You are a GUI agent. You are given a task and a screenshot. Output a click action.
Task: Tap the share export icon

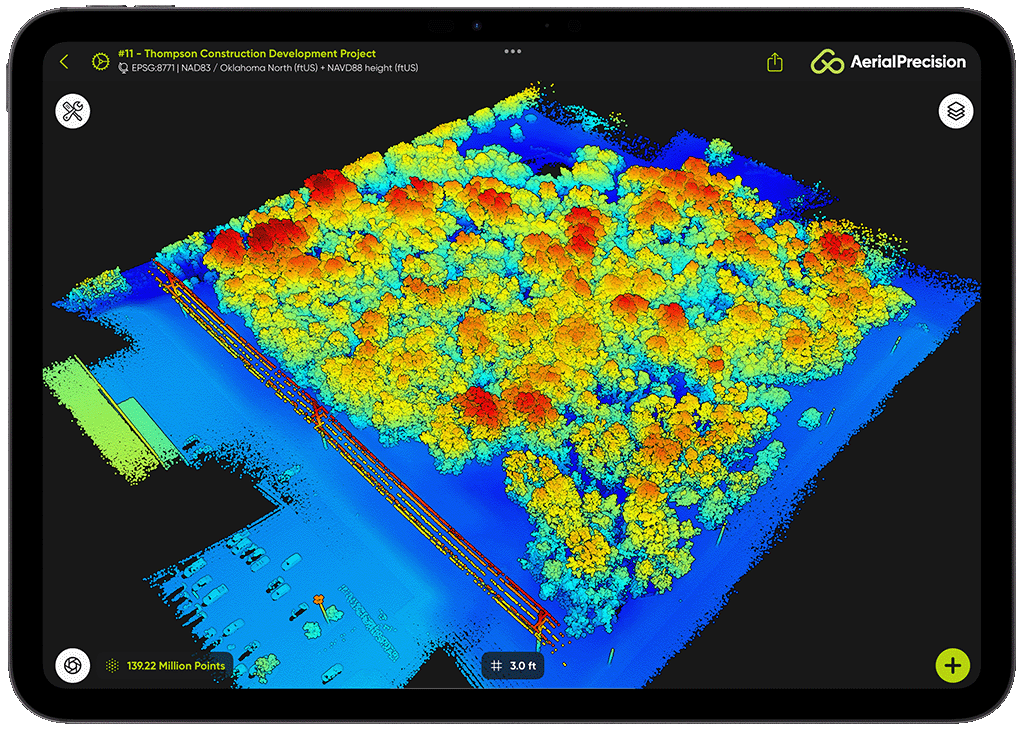pos(775,62)
